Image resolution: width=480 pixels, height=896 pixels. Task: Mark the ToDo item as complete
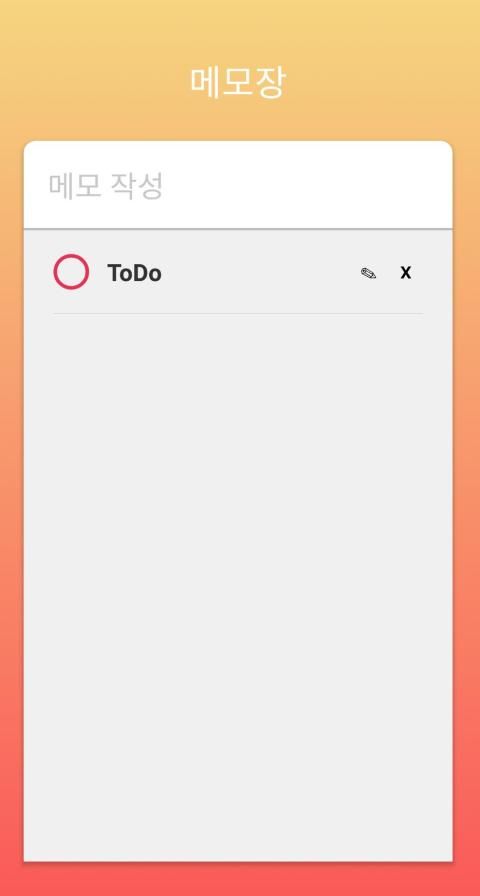click(x=71, y=272)
